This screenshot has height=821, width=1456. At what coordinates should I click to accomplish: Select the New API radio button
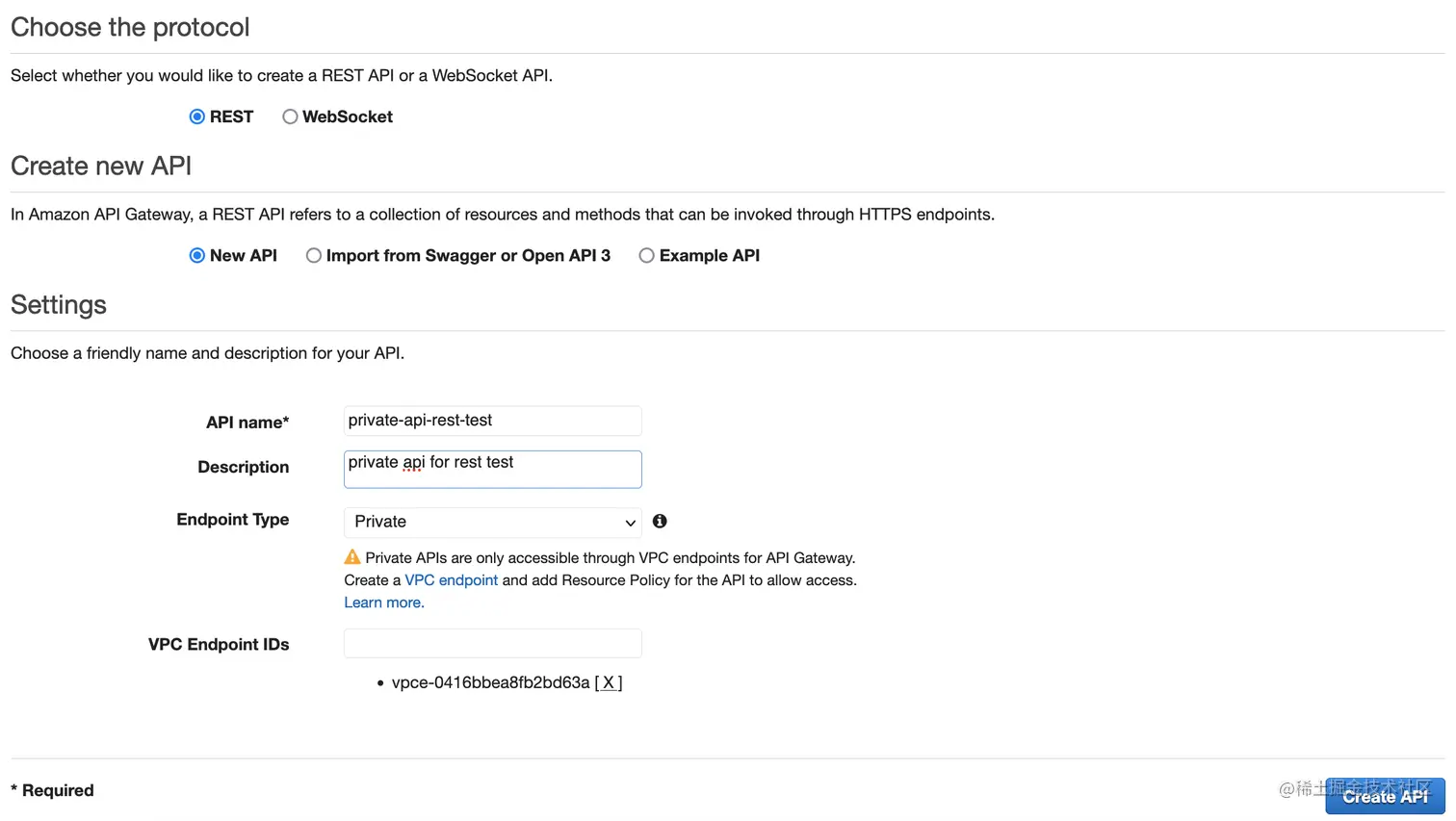pos(197,255)
